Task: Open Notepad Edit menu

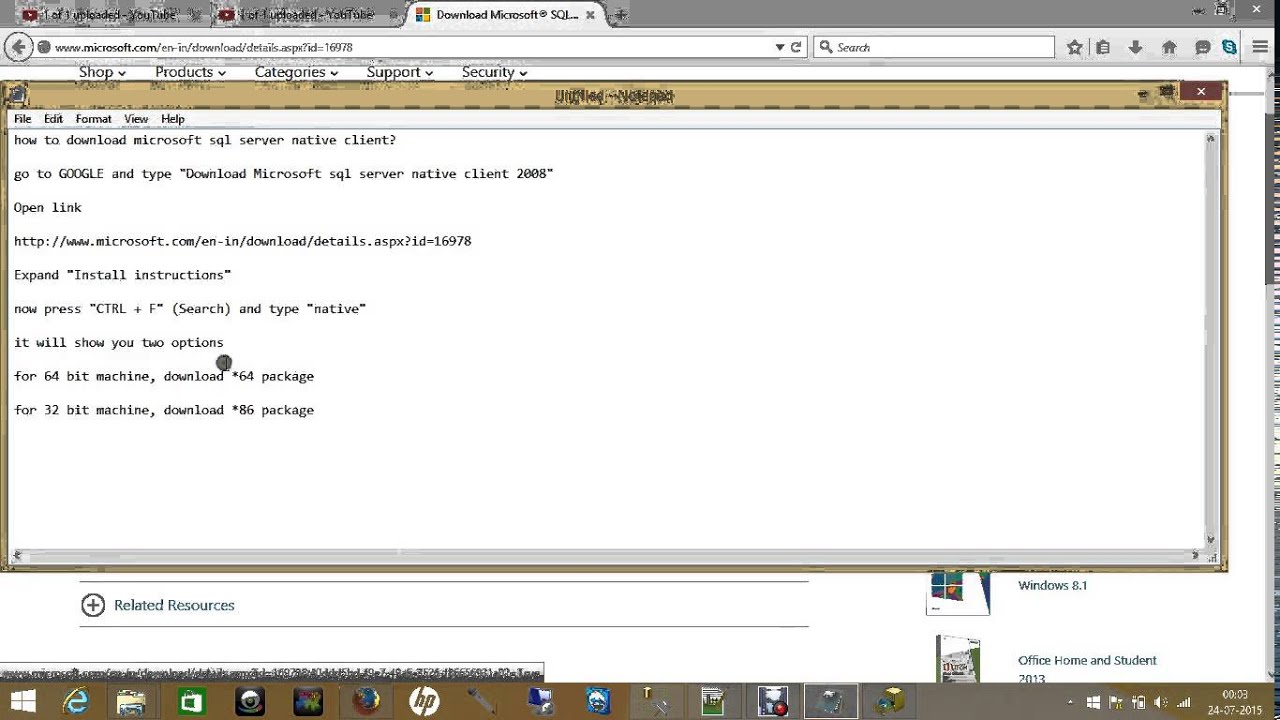Action: pos(53,119)
